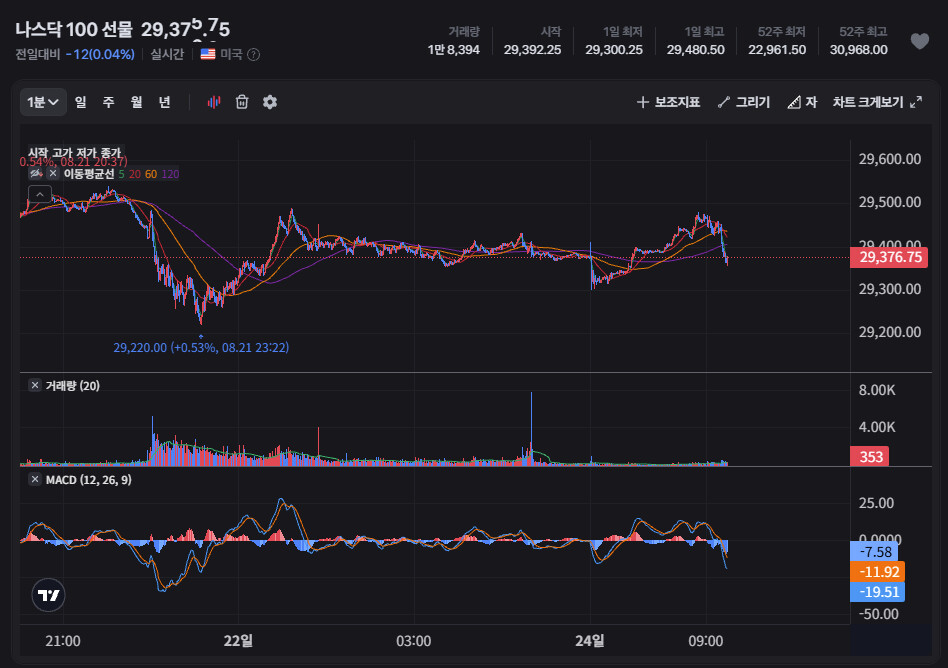Remove the 이동평균선 indicator
Viewport: 948px width, 668px height.
pos(53,174)
